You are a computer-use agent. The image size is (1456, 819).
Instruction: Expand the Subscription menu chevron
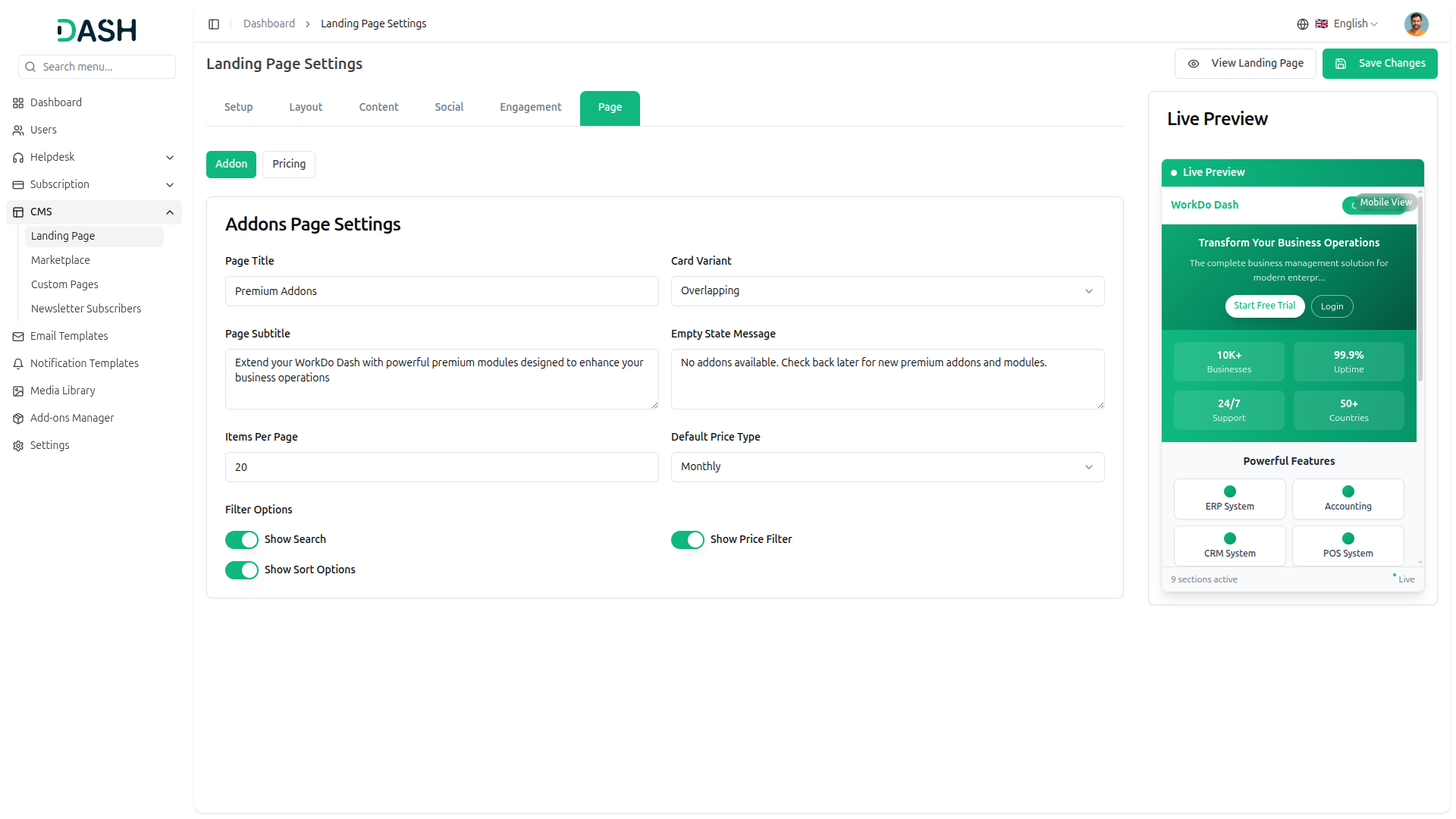point(170,185)
